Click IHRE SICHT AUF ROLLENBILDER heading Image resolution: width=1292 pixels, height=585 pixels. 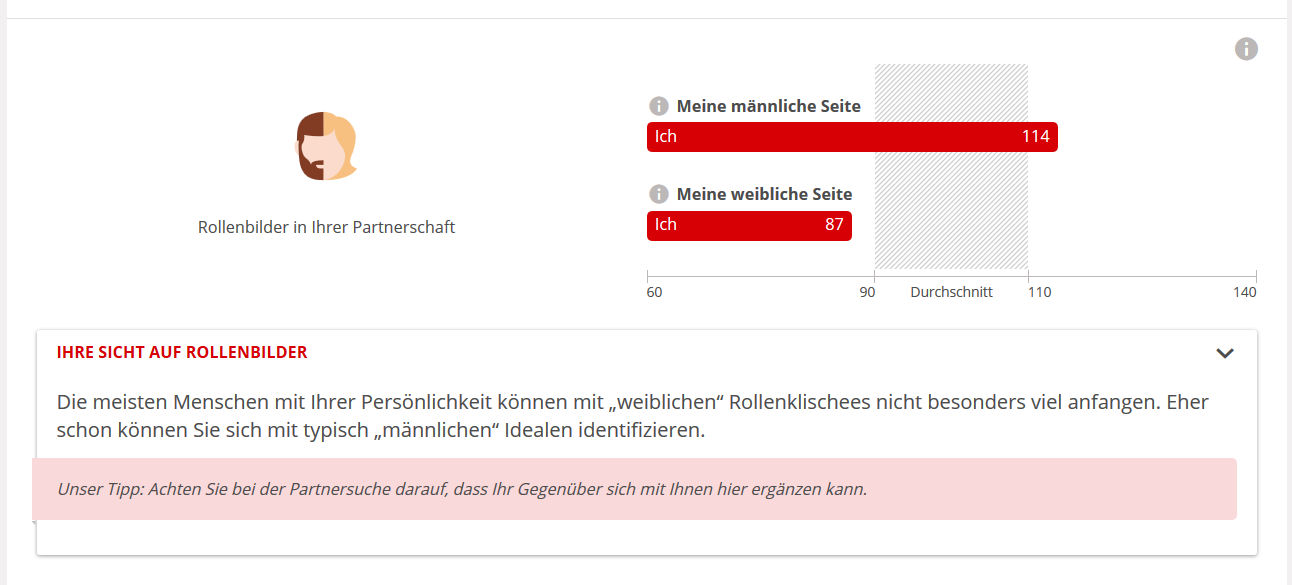pyautogui.click(x=182, y=352)
